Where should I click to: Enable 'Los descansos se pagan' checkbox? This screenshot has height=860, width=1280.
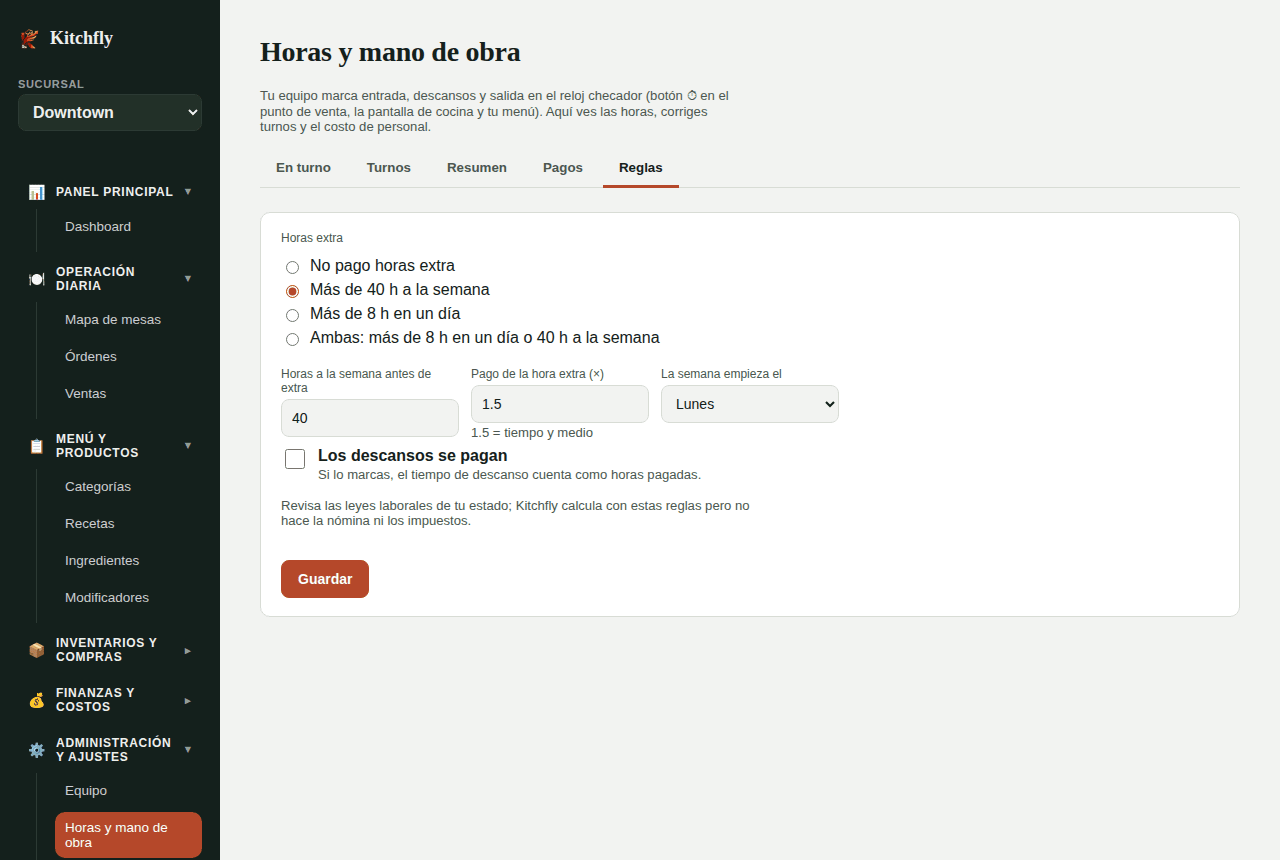point(295,459)
